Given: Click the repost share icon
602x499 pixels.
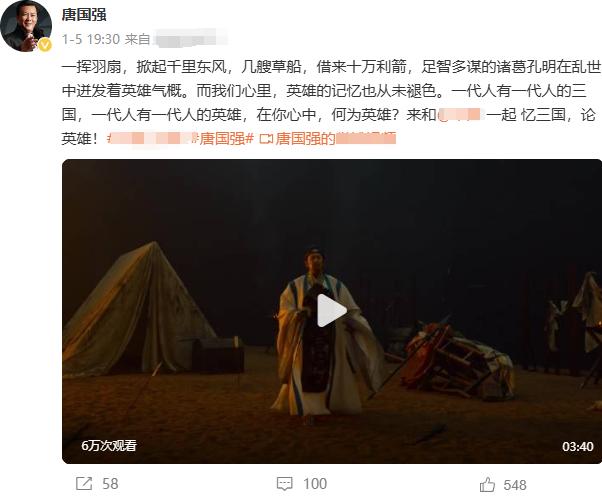Looking at the screenshot, I should pos(84,484).
